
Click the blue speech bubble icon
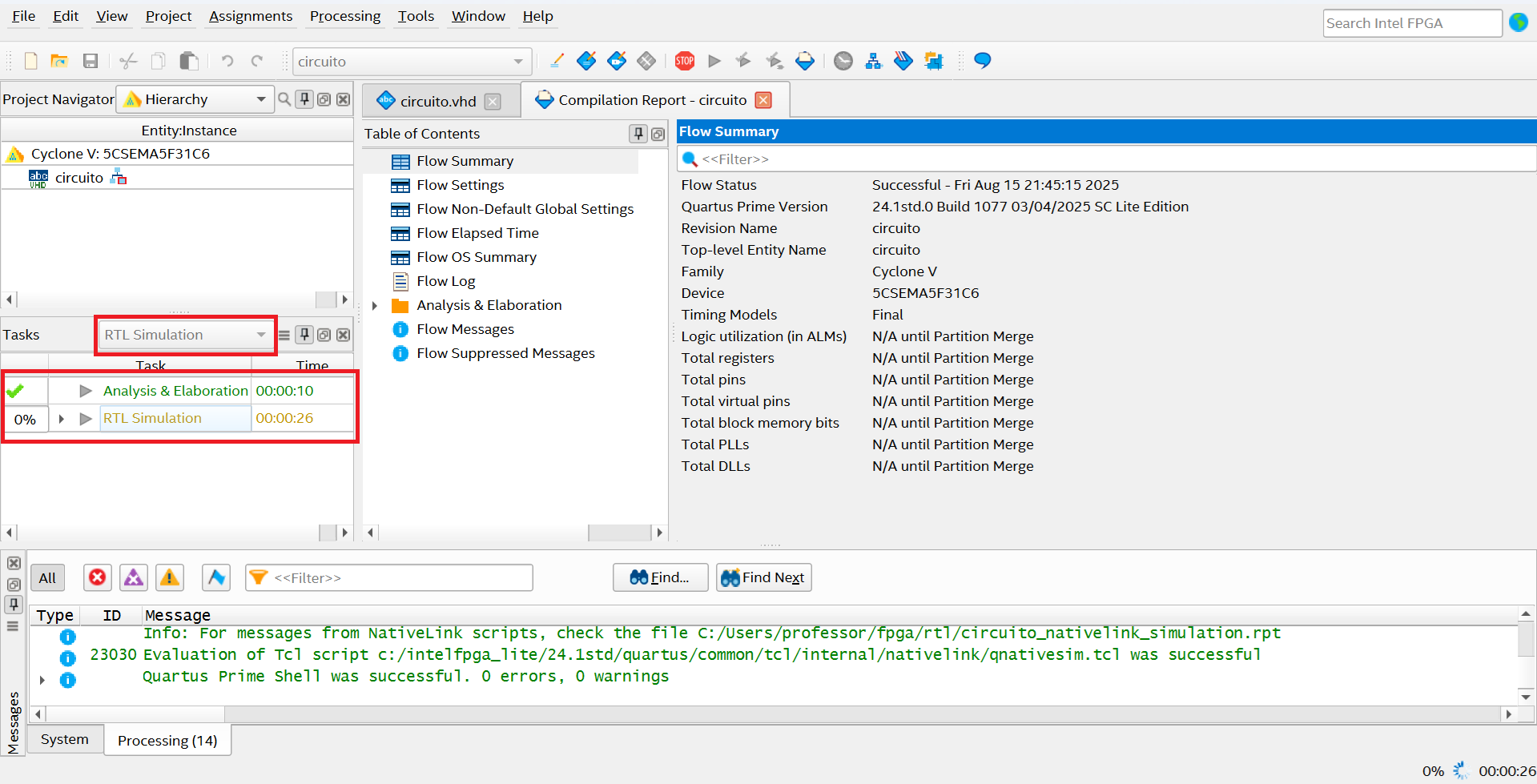[x=982, y=61]
